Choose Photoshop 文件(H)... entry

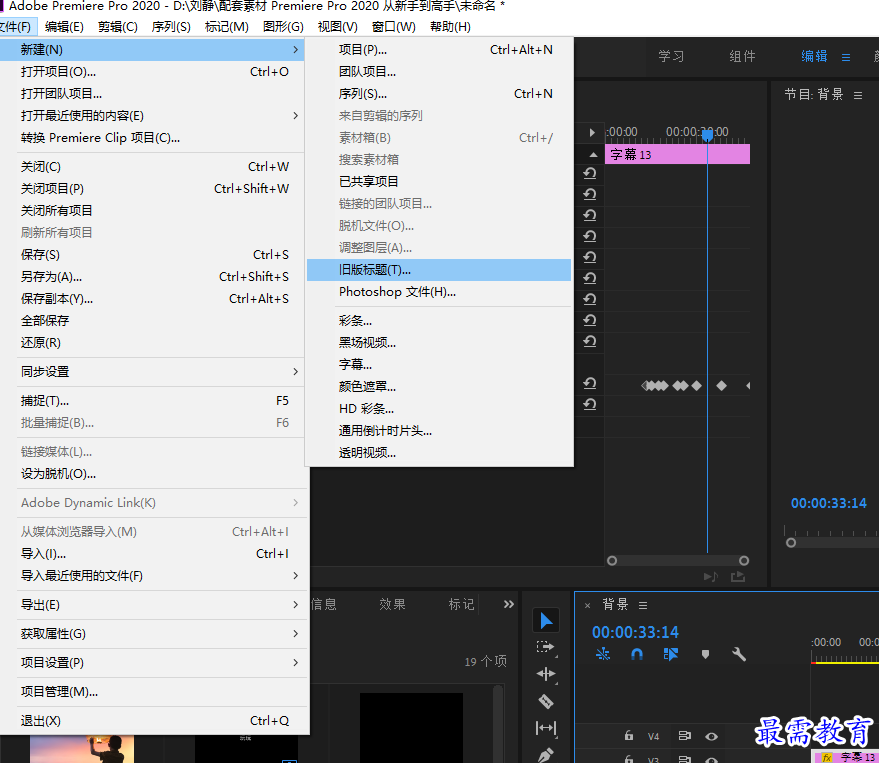click(x=439, y=292)
